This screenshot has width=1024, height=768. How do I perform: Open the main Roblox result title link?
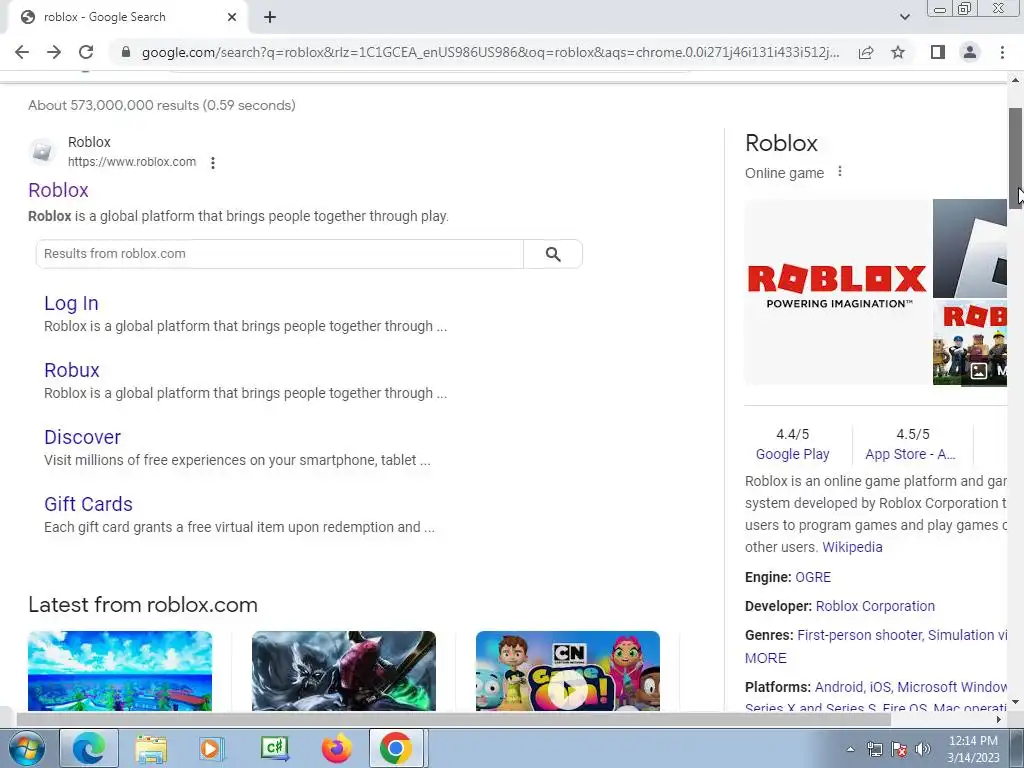coord(58,190)
